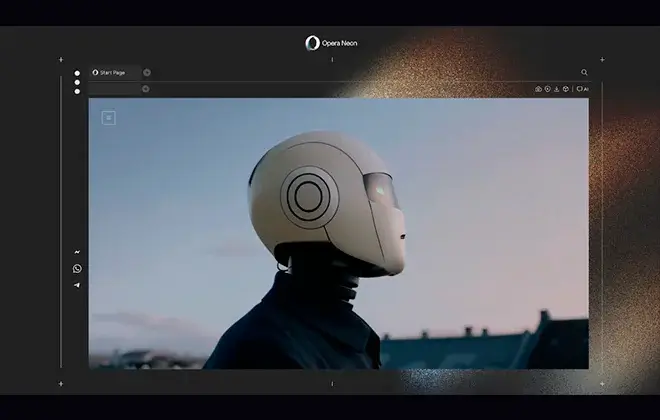Screen dimensions: 660x420
Task: Open downloads from the toolbar
Action: (556, 89)
